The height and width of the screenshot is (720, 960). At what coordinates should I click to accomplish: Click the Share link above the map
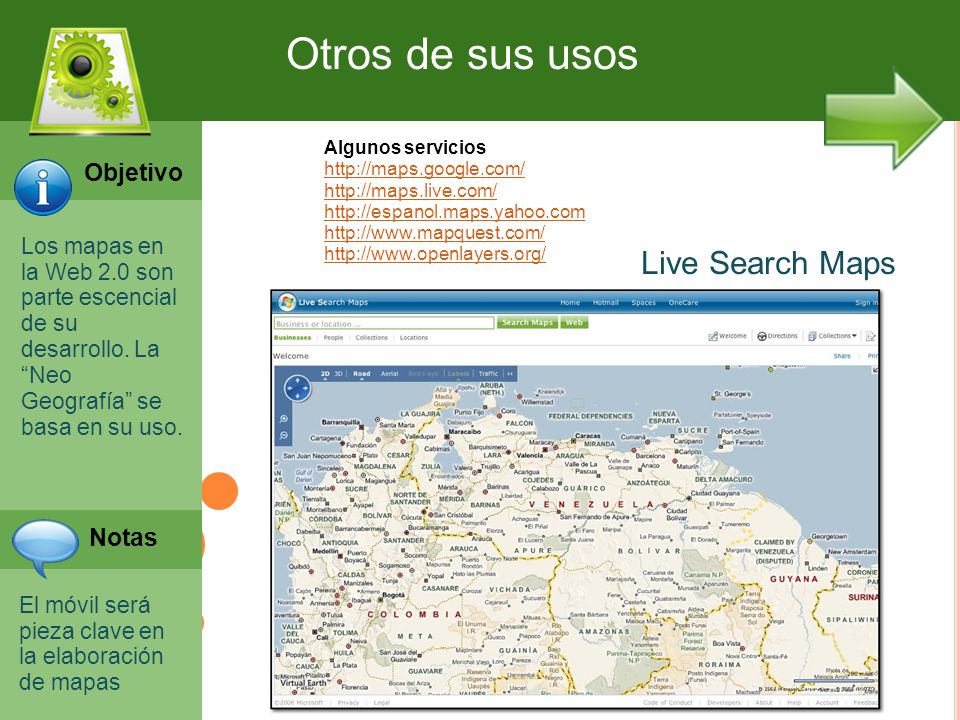point(842,356)
